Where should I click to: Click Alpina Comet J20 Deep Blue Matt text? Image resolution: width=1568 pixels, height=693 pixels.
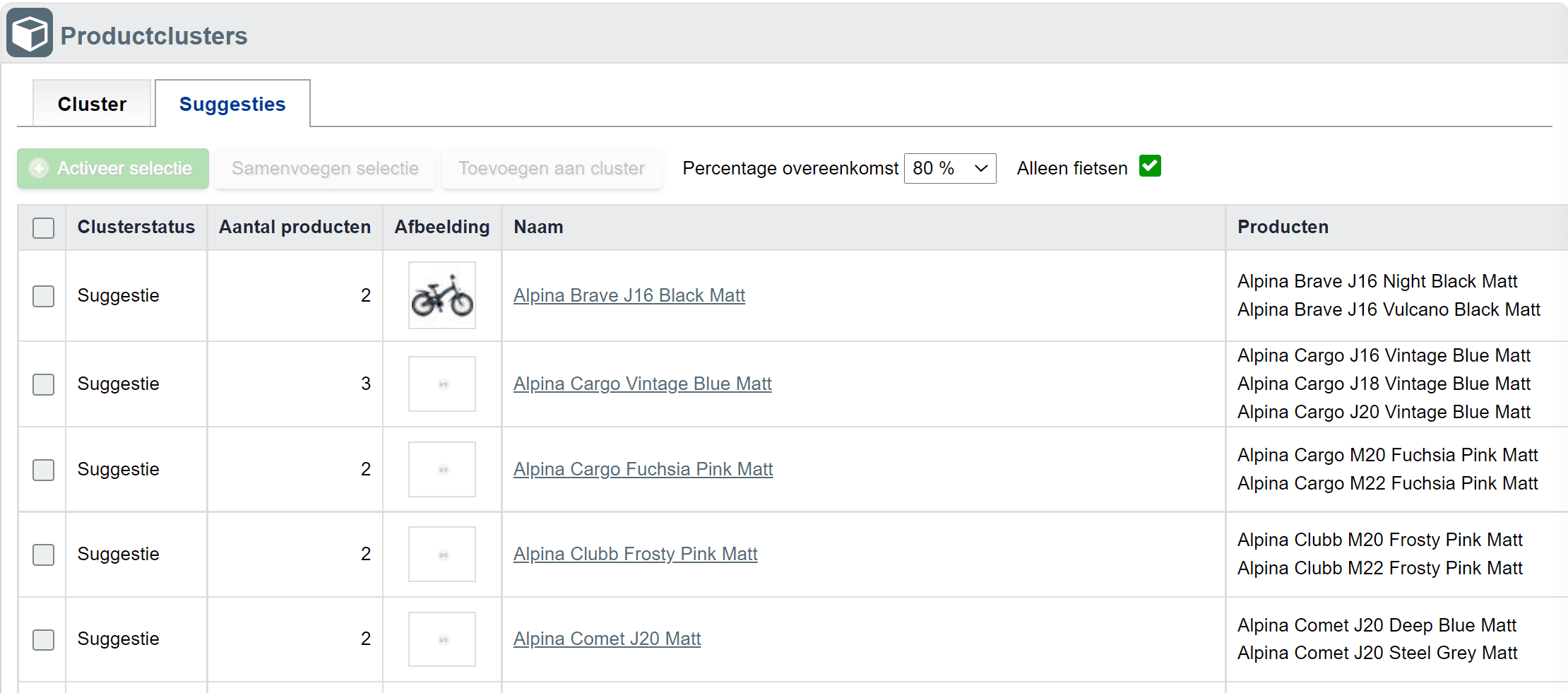point(1377,625)
